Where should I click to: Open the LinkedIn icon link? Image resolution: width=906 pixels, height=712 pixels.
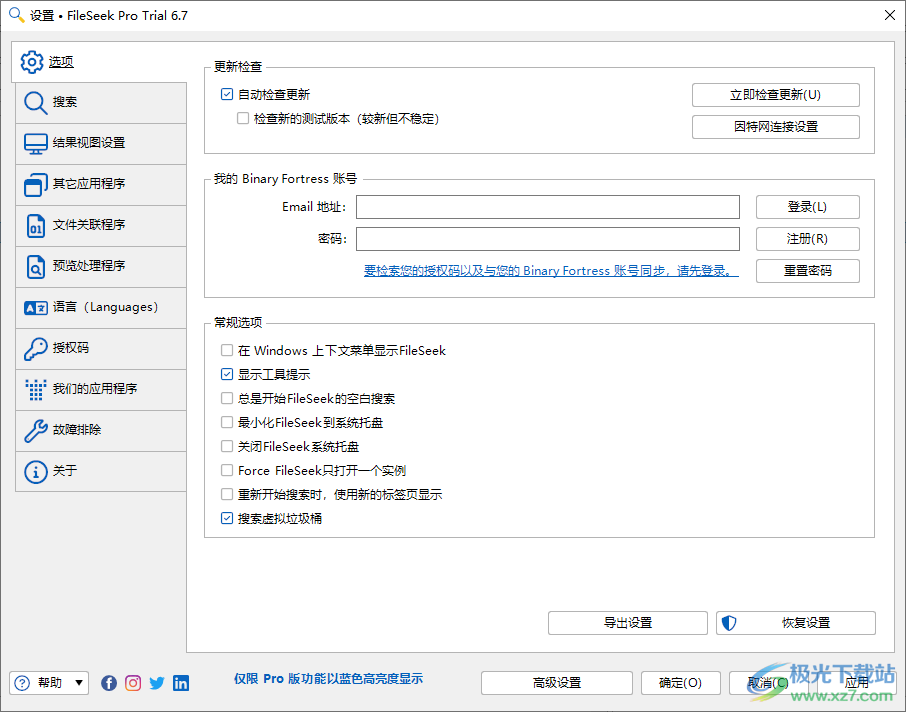click(181, 683)
